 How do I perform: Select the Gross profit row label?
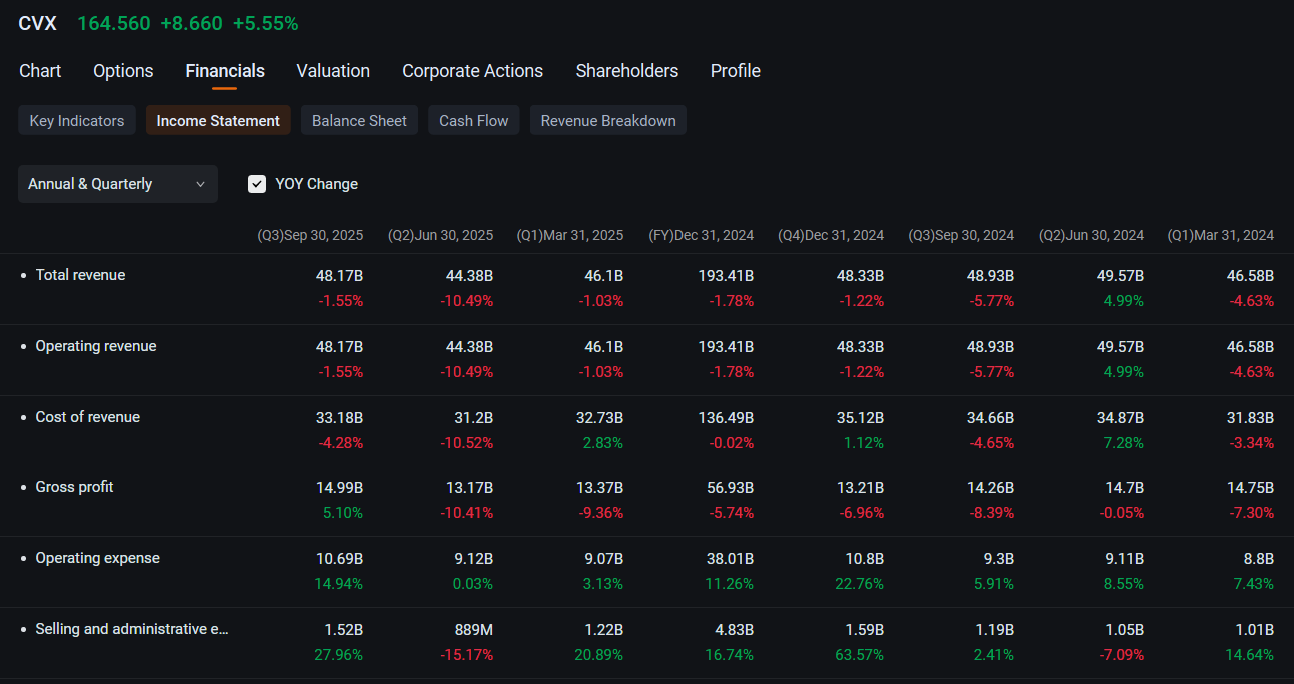(74, 487)
